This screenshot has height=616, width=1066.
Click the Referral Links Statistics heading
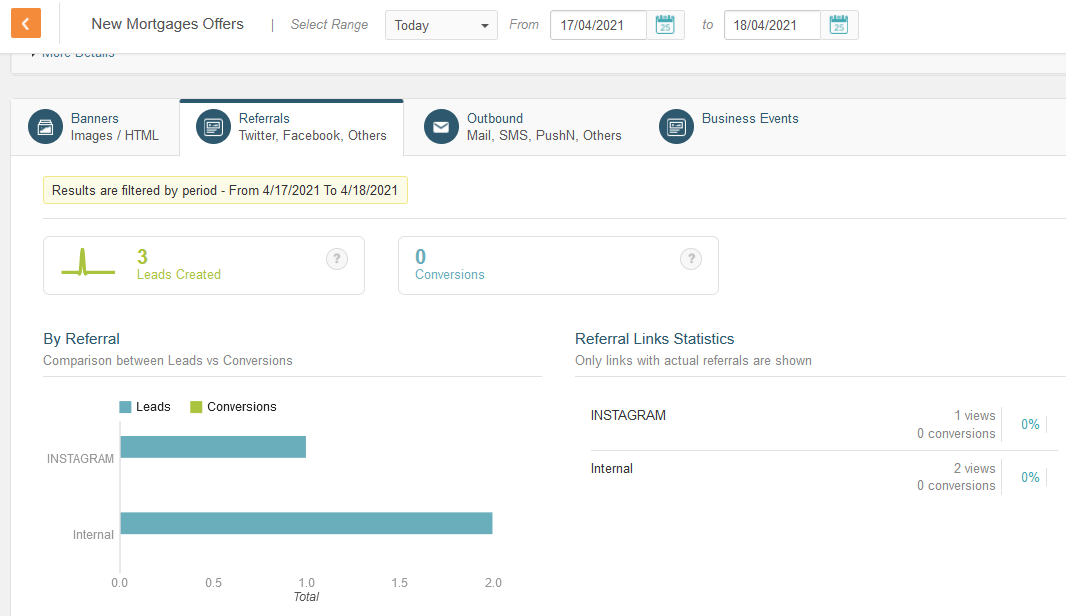[654, 339]
